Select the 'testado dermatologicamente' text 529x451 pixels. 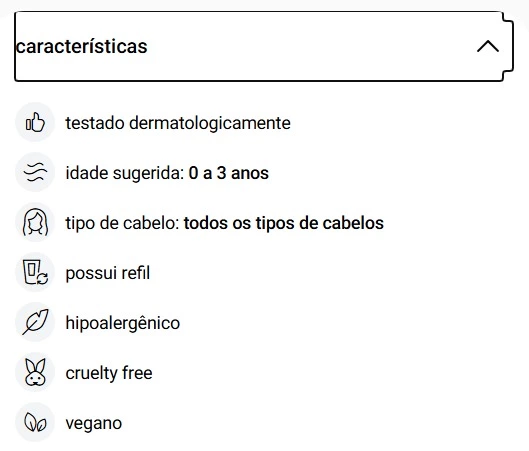point(178,123)
